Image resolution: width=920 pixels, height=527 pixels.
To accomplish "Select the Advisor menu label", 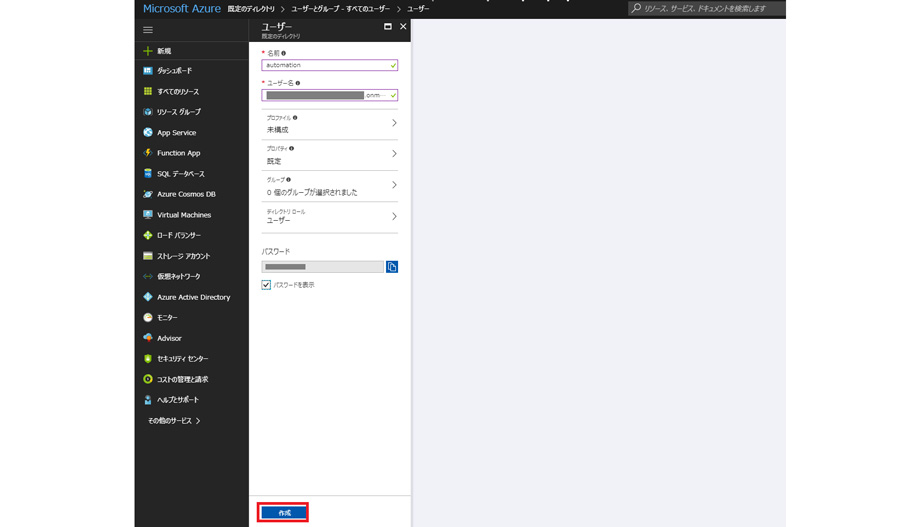I will click(x=169, y=338).
